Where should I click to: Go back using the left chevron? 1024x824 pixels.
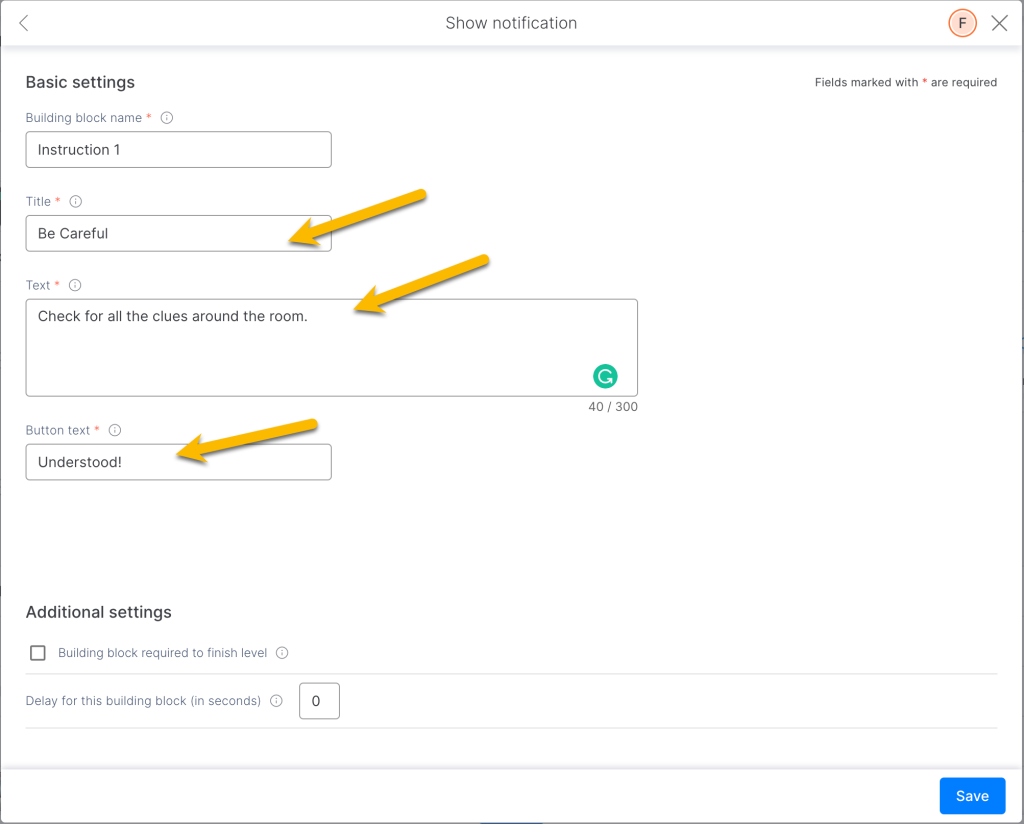(x=24, y=24)
